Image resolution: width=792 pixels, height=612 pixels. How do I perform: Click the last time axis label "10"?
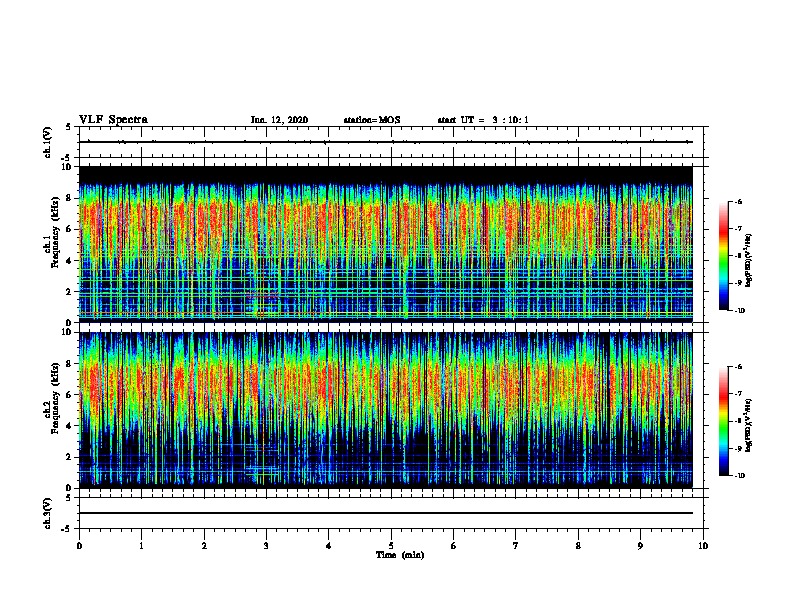tap(703, 546)
